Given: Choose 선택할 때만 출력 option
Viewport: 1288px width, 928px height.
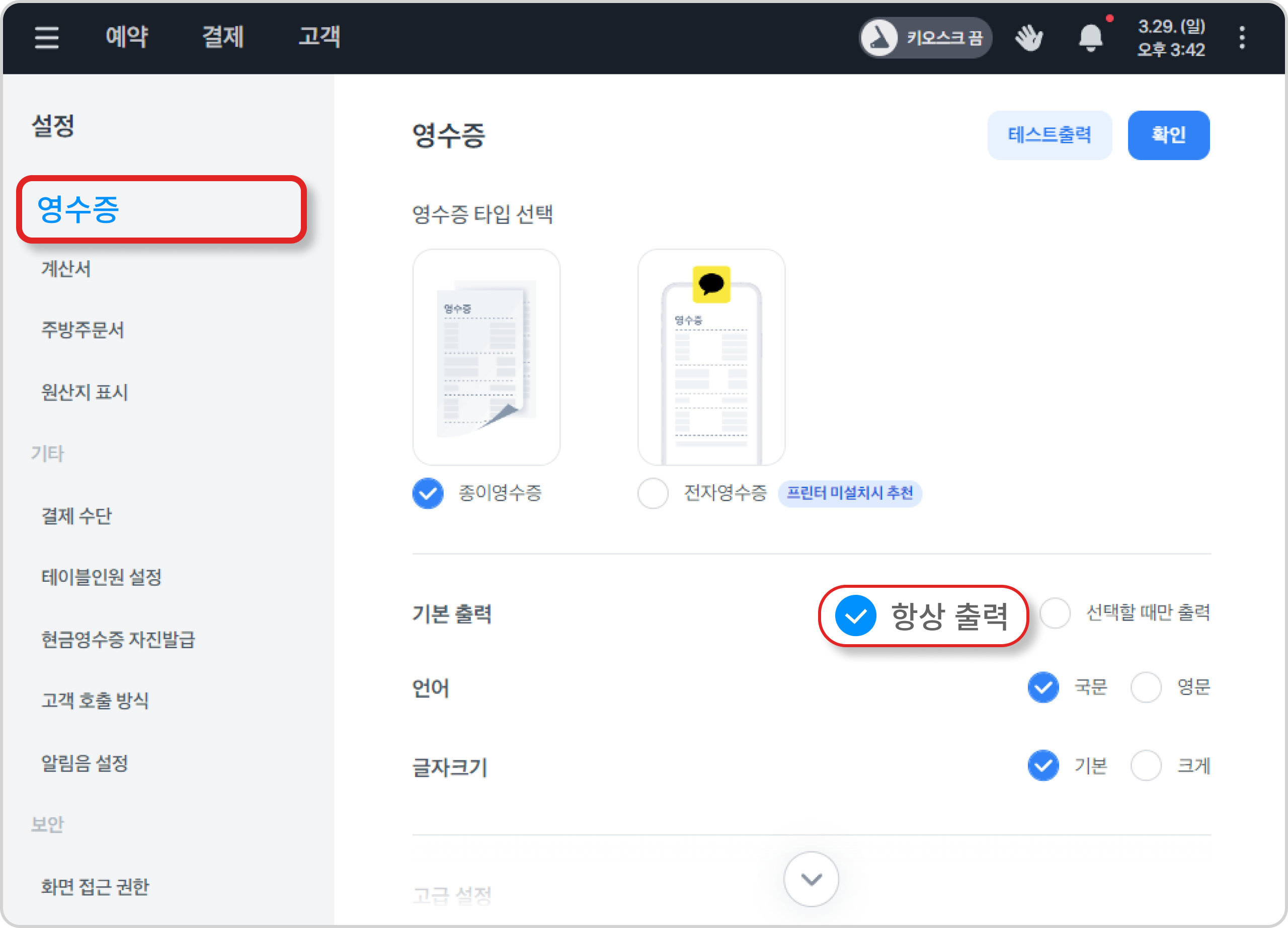Looking at the screenshot, I should click(1055, 613).
